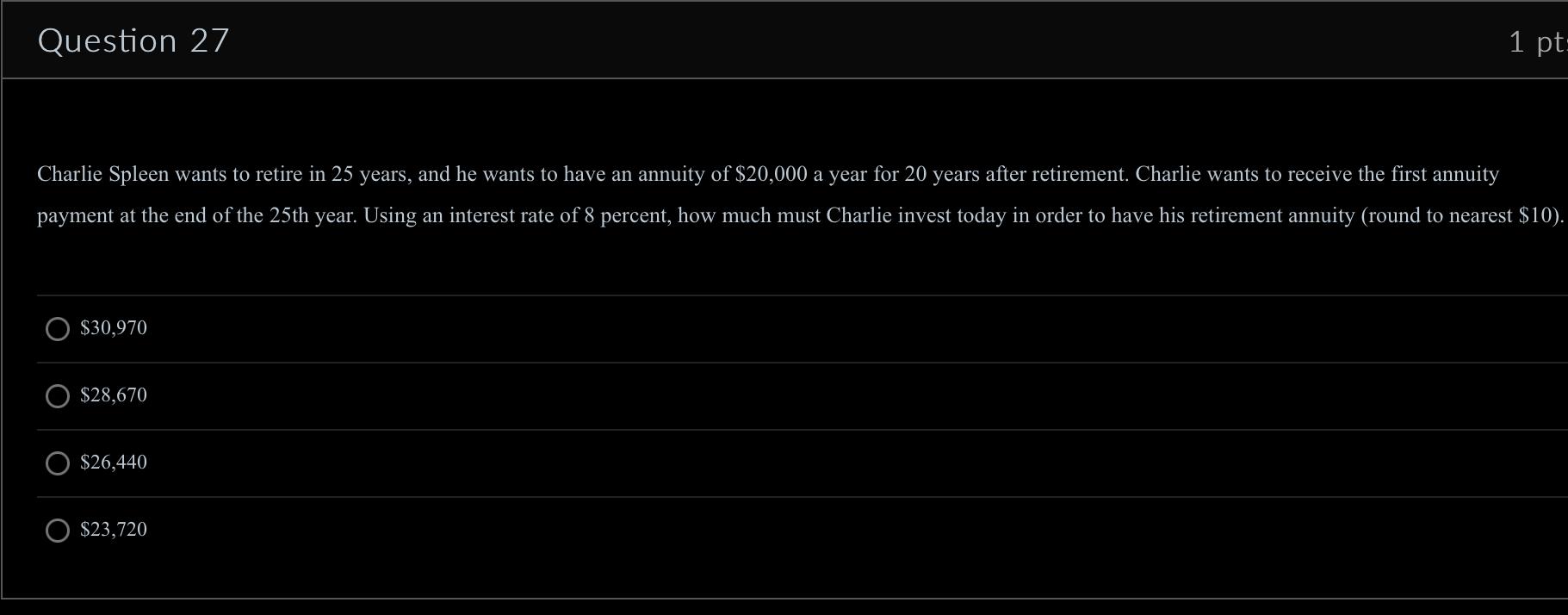Click the radio circle beside $26,440
Screen dimensions: 1568x615
point(58,463)
